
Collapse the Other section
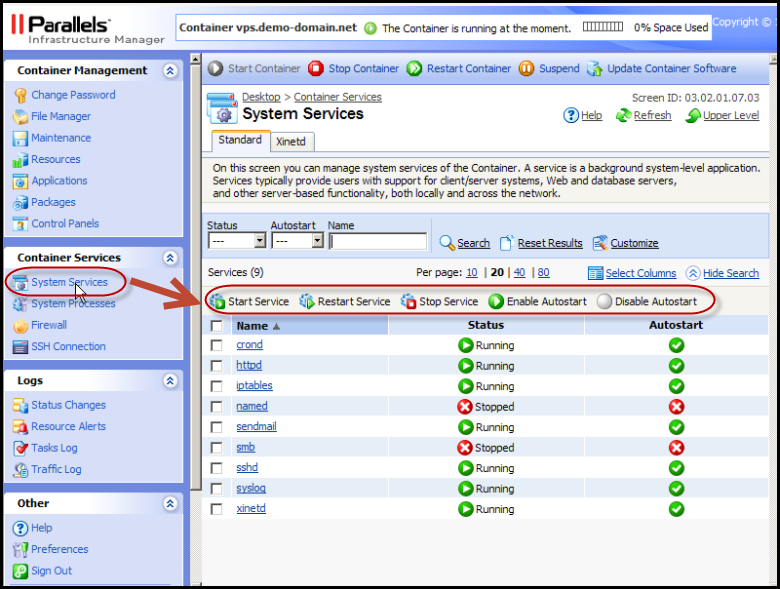pyautogui.click(x=170, y=503)
